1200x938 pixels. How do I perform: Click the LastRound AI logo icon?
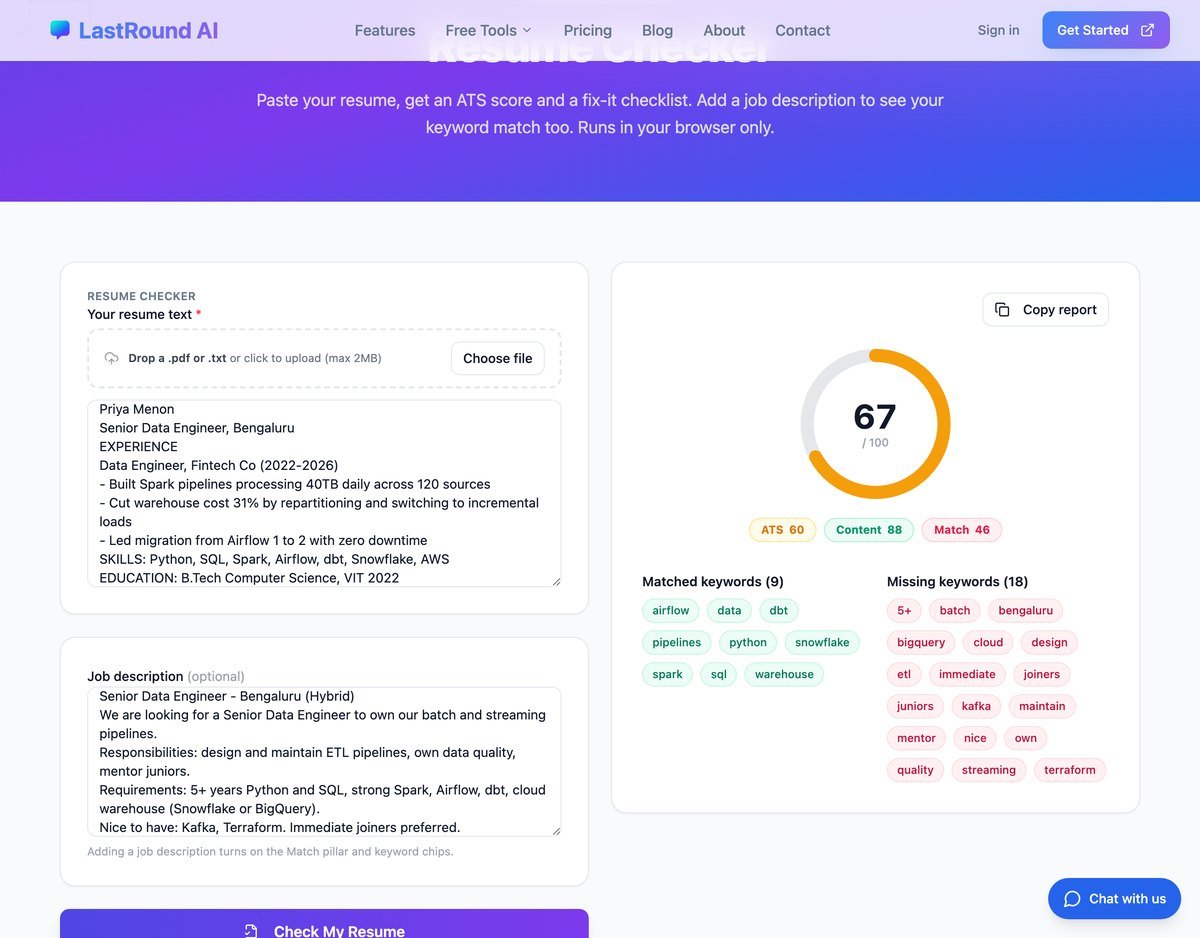60,30
